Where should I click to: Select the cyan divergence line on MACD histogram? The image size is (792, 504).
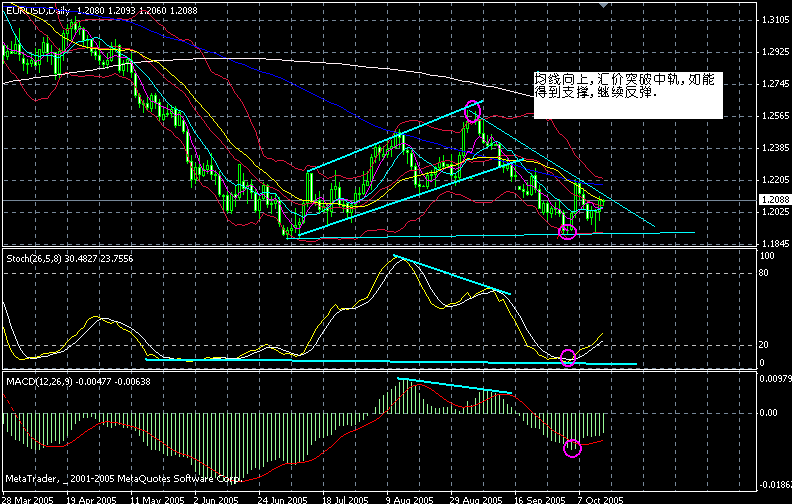coord(455,386)
